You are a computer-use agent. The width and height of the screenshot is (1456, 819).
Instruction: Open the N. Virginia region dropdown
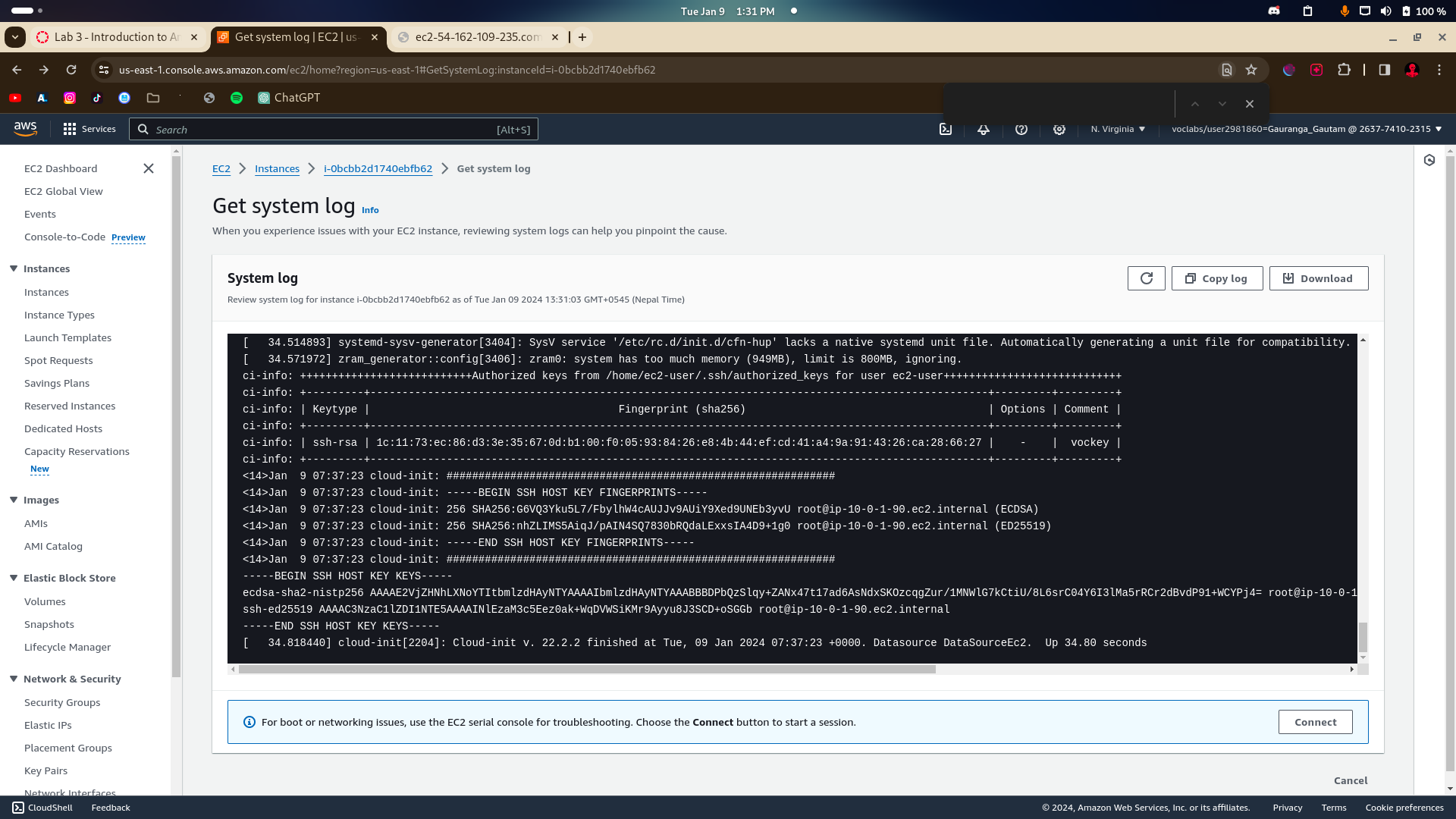(x=1118, y=129)
